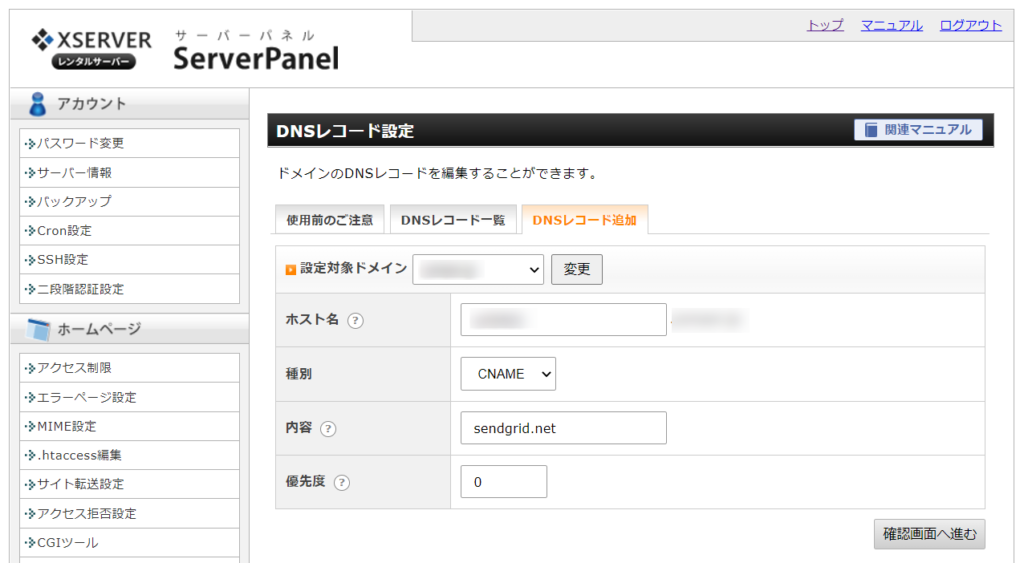Open the 設定対象ドメイン dropdown
1024x563 pixels.
478,269
